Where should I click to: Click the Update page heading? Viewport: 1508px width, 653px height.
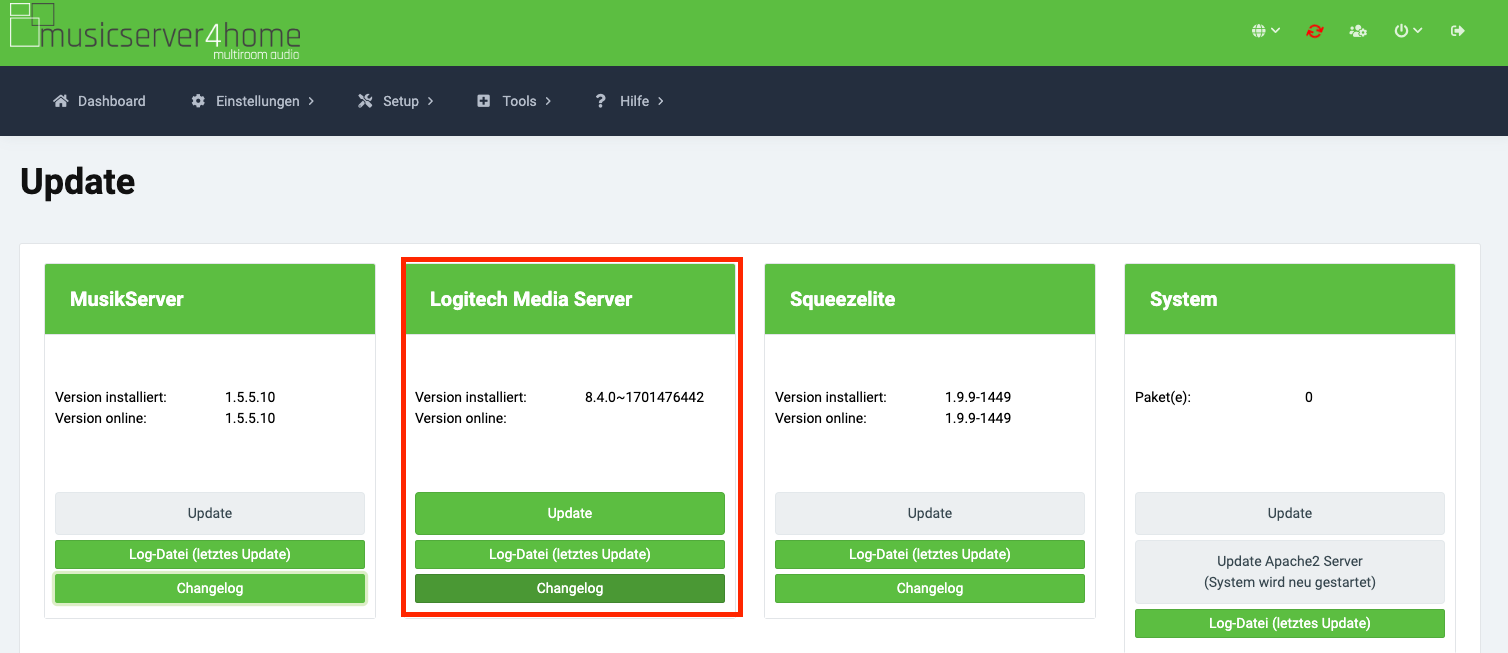click(78, 182)
